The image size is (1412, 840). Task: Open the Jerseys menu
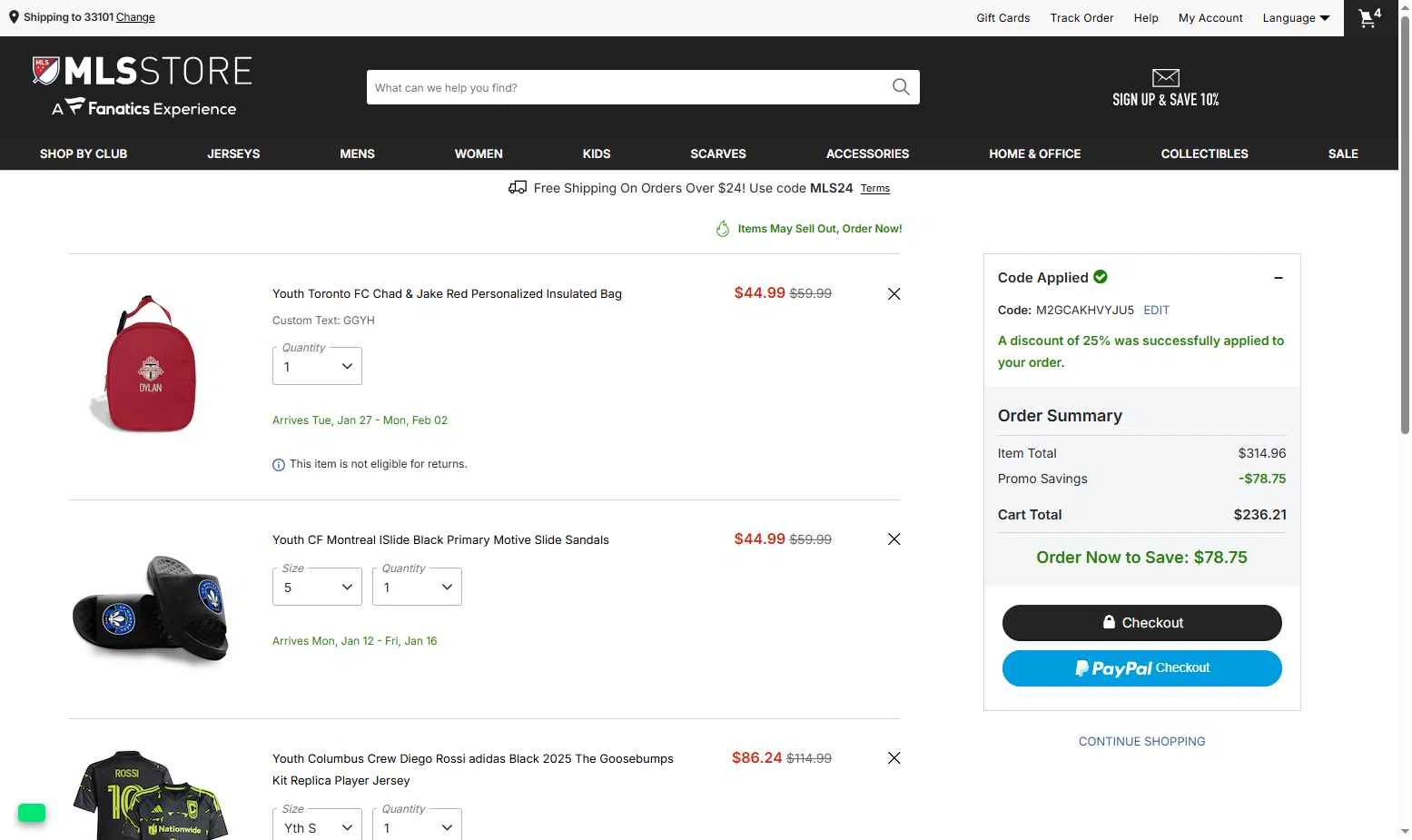pos(233,153)
